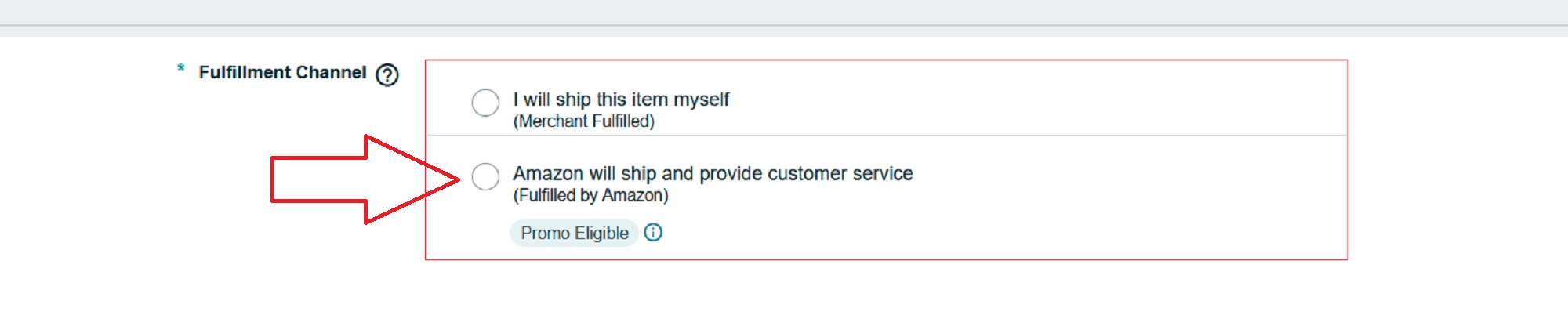The width and height of the screenshot is (1568, 326).
Task: Open the Fulfillment Channel help question mark icon
Action: (x=387, y=74)
